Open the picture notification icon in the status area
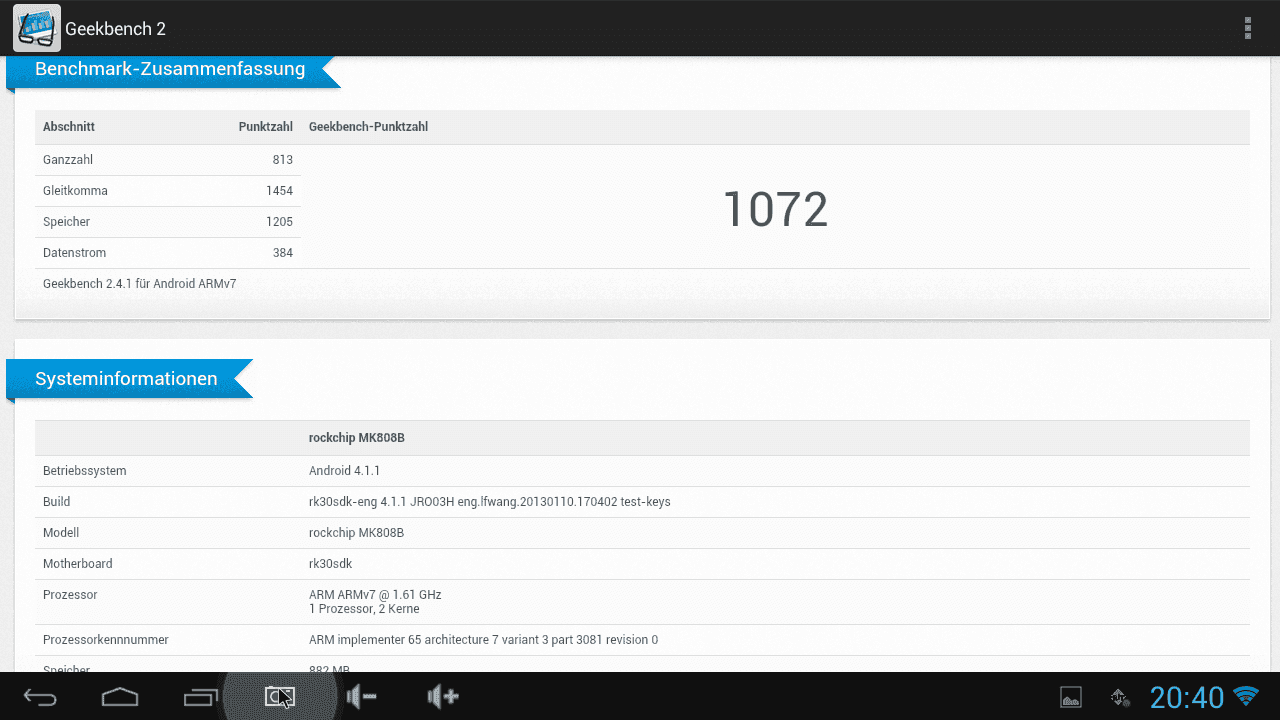This screenshot has width=1280, height=720. click(x=1071, y=698)
